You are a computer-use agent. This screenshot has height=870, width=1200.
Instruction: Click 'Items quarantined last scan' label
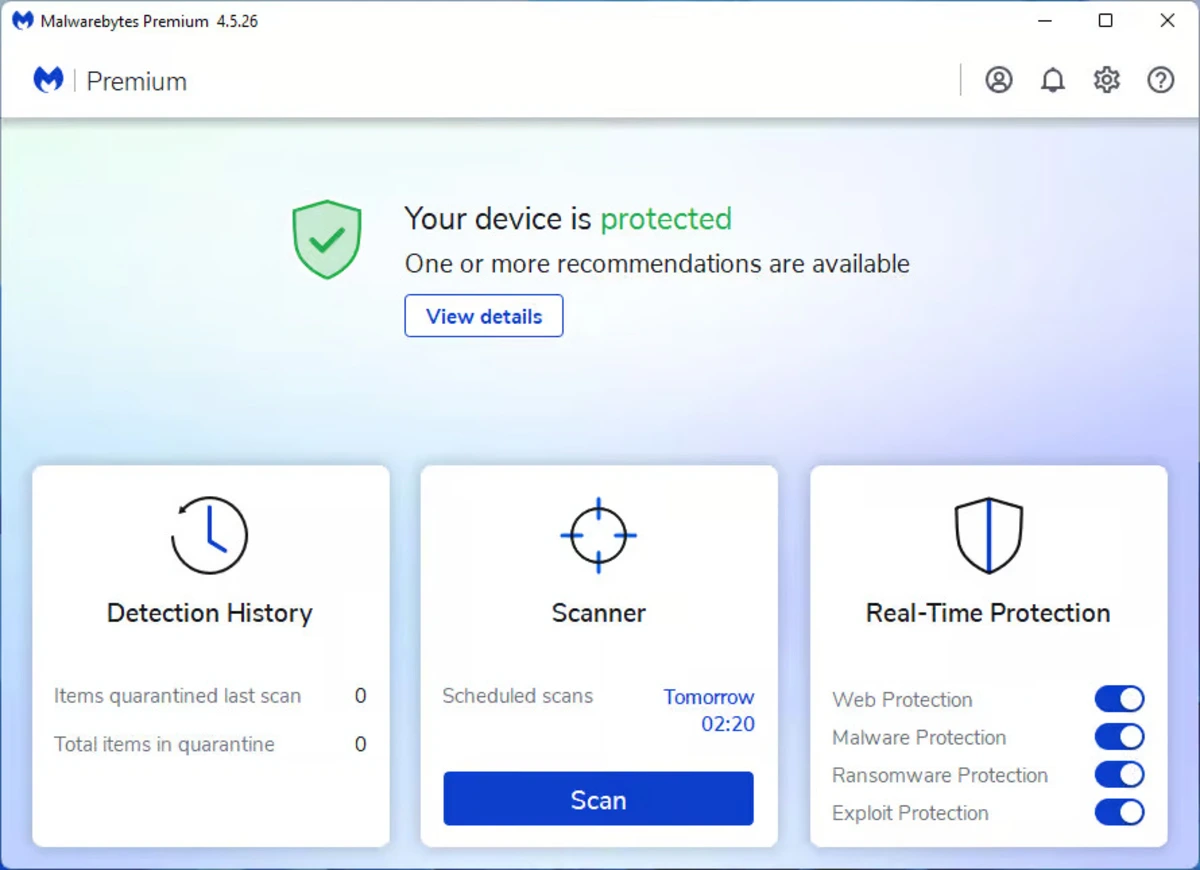pyautogui.click(x=177, y=696)
